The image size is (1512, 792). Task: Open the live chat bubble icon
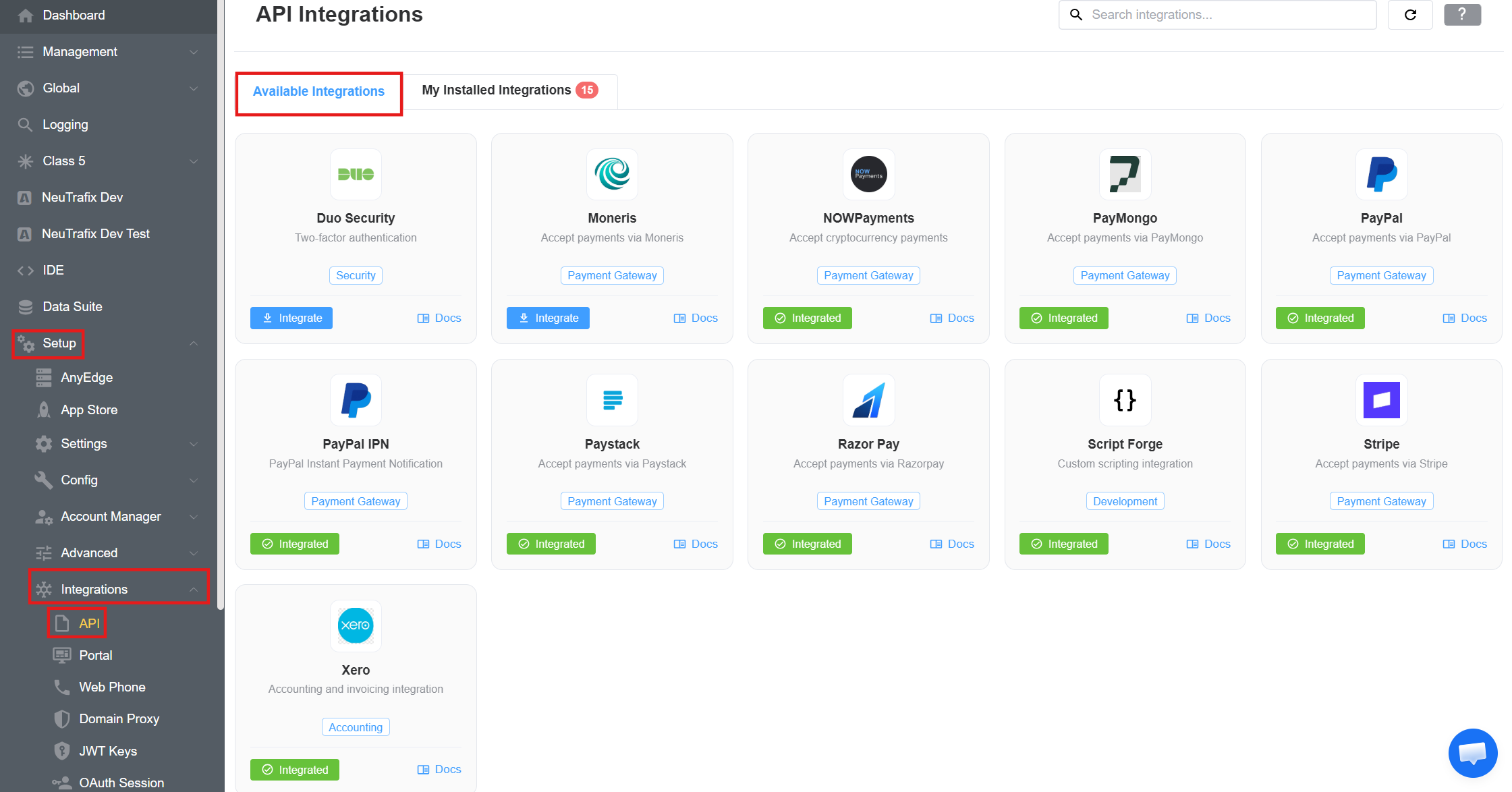1472,752
